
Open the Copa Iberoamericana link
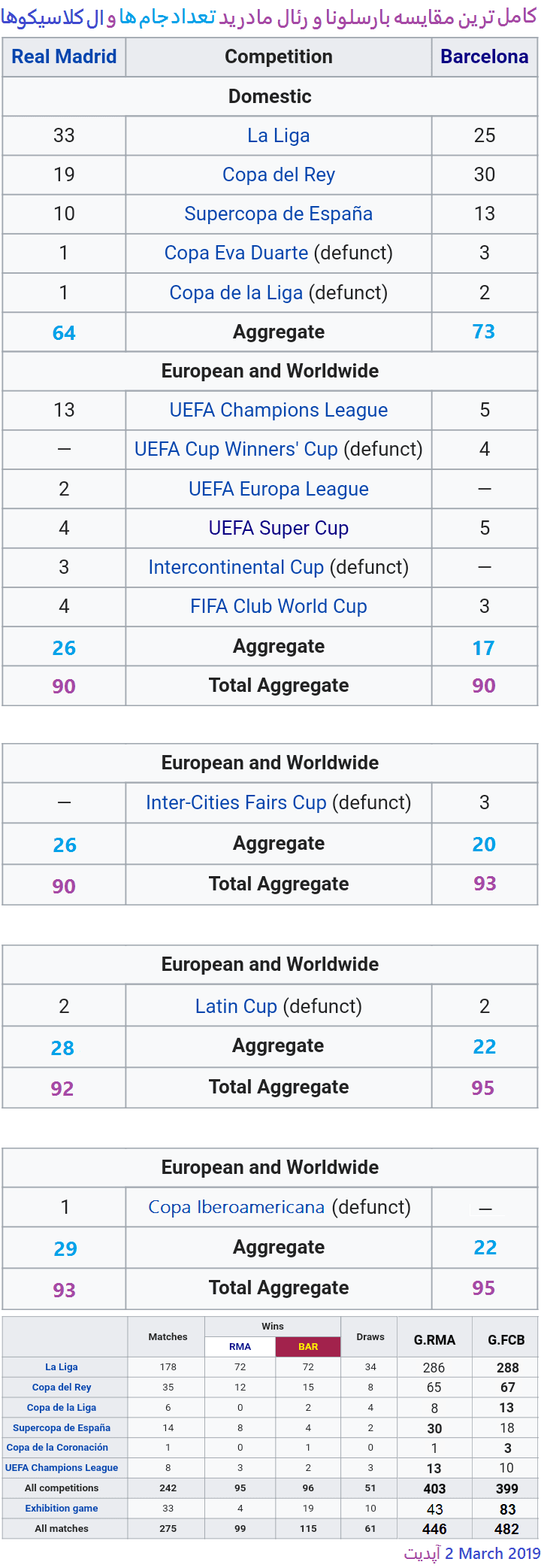[236, 1207]
